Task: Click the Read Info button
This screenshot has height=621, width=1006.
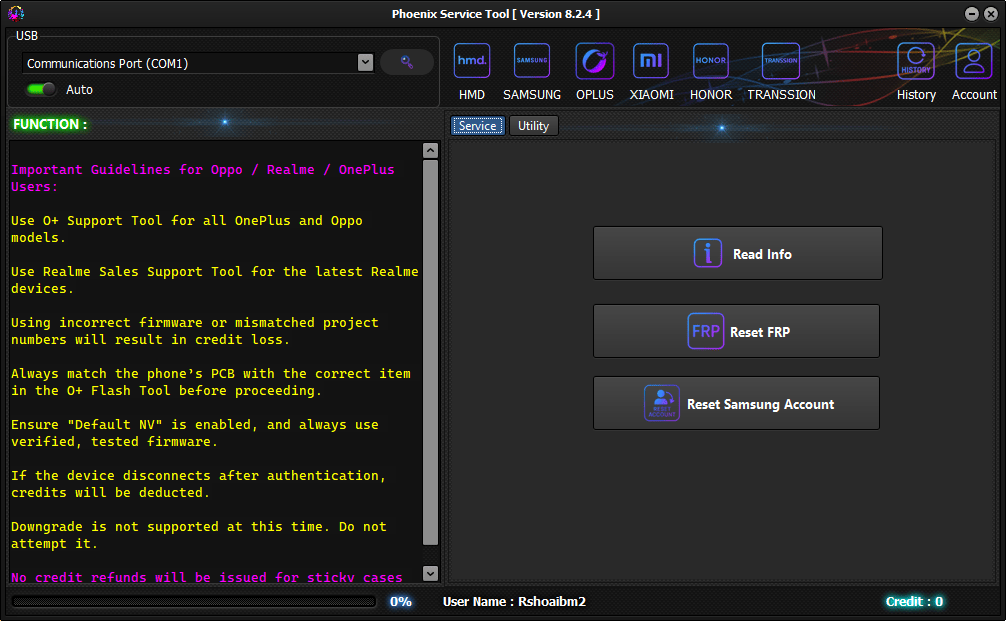Action: tap(737, 253)
